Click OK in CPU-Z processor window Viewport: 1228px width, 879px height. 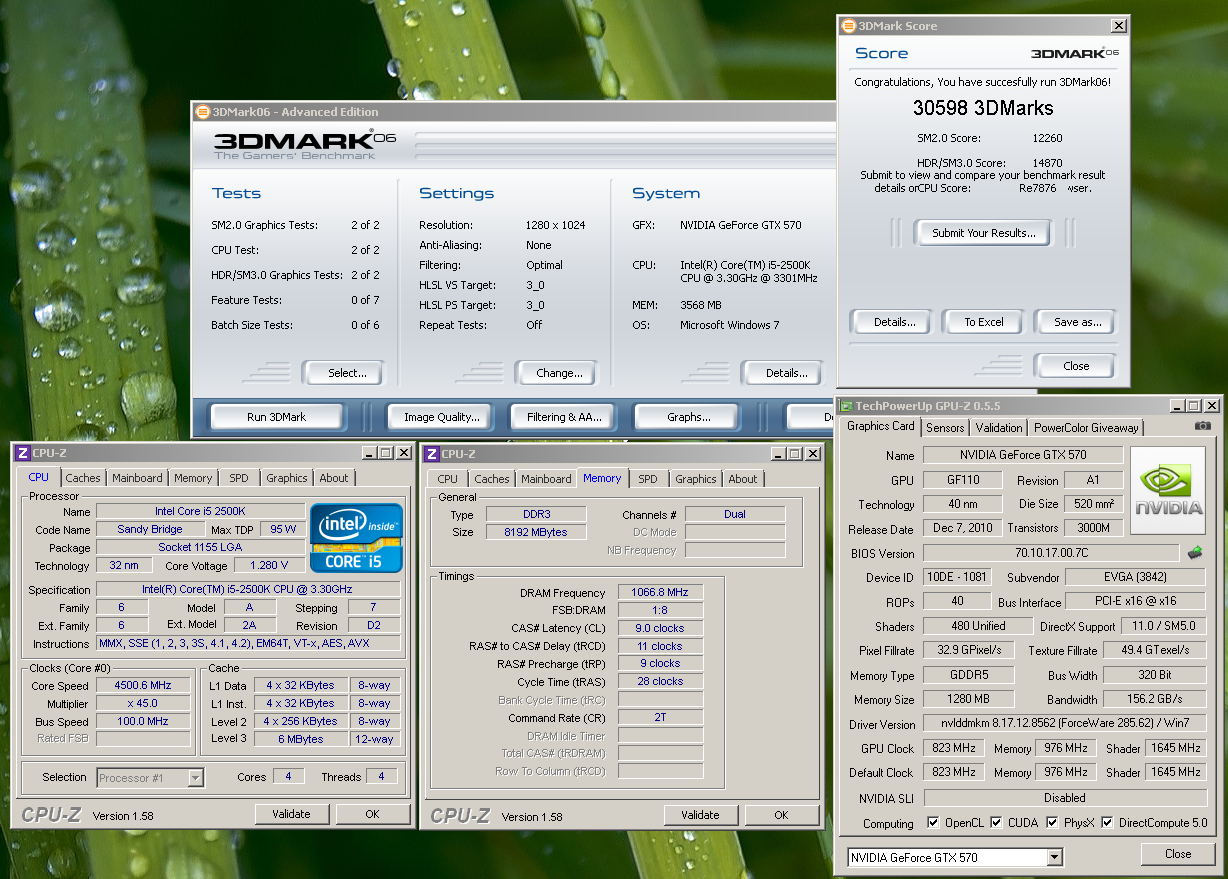(x=372, y=814)
